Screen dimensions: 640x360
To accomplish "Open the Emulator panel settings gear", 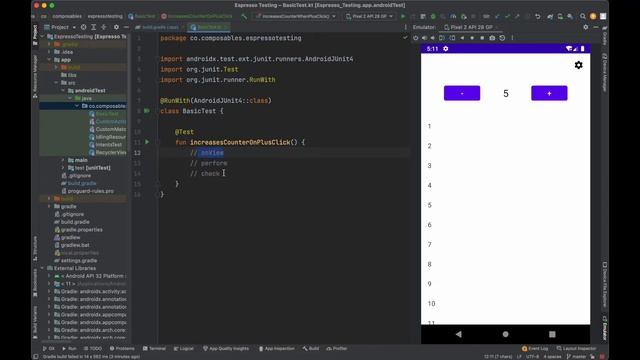I will point(586,27).
